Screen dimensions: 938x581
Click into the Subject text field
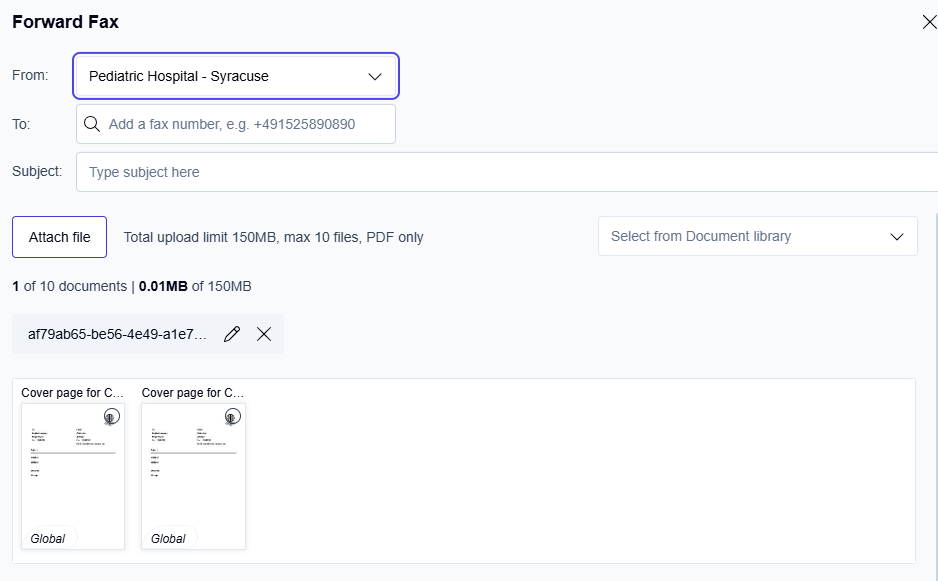pyautogui.click(x=506, y=172)
